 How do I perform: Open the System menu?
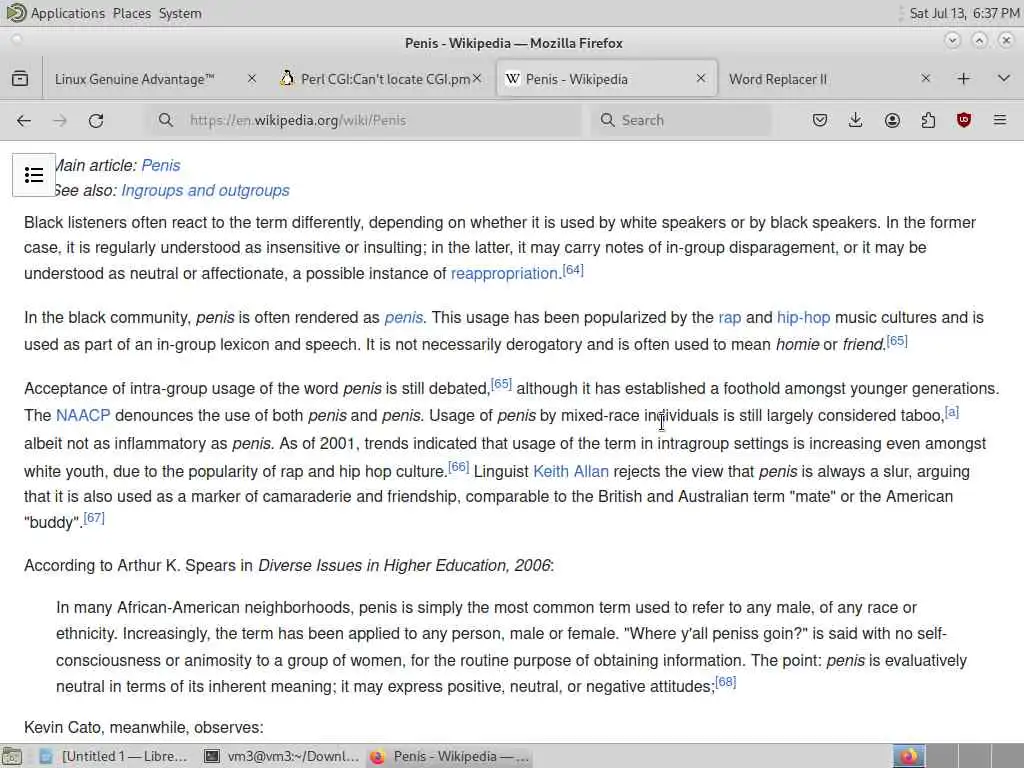[180, 13]
